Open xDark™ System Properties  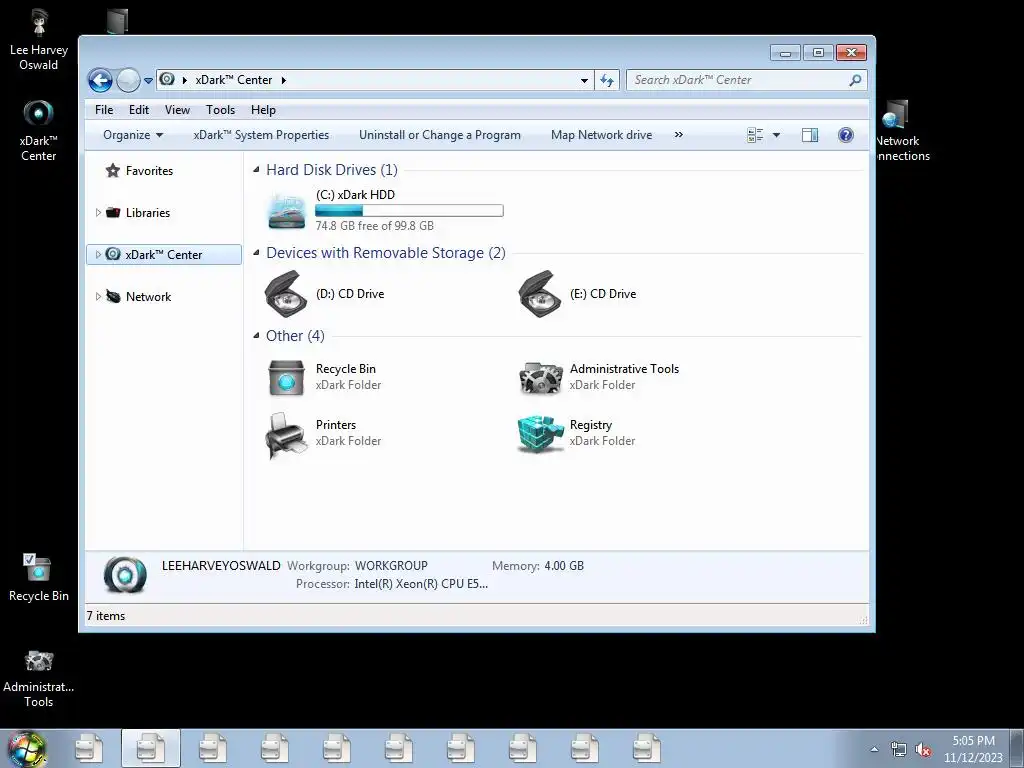tap(261, 135)
